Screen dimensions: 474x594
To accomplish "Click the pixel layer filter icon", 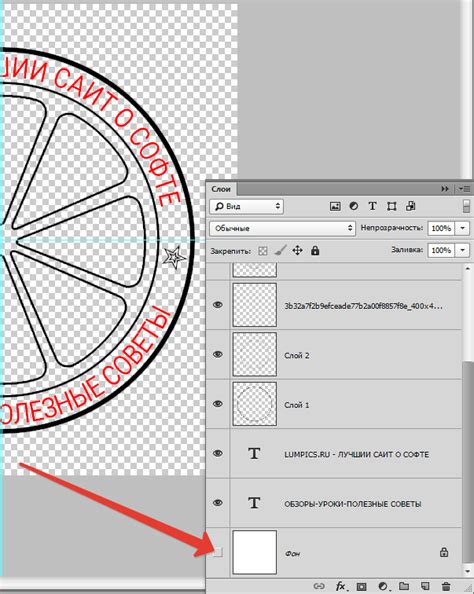I will [x=335, y=206].
